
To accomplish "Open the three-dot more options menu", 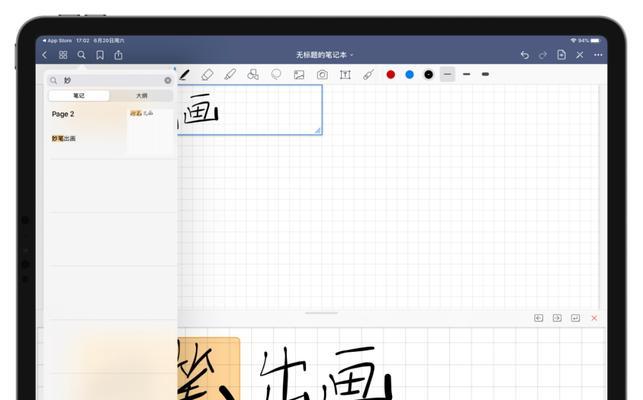I will (x=598, y=55).
